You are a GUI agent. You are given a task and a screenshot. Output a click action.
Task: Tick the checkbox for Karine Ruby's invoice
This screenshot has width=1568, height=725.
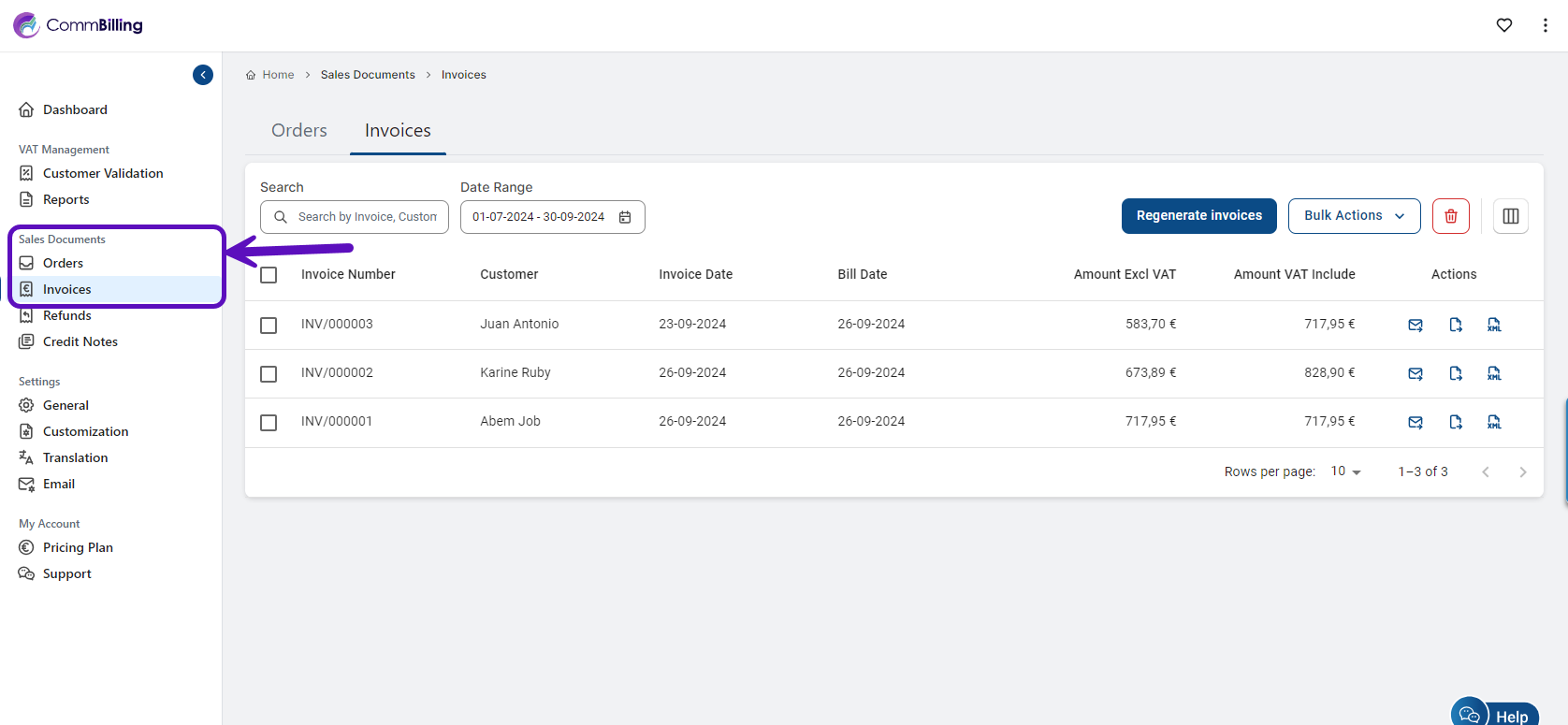pyautogui.click(x=269, y=373)
